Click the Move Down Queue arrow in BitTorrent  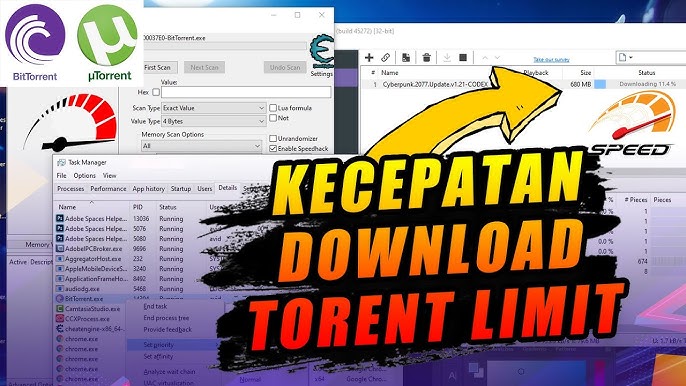tap(497, 58)
